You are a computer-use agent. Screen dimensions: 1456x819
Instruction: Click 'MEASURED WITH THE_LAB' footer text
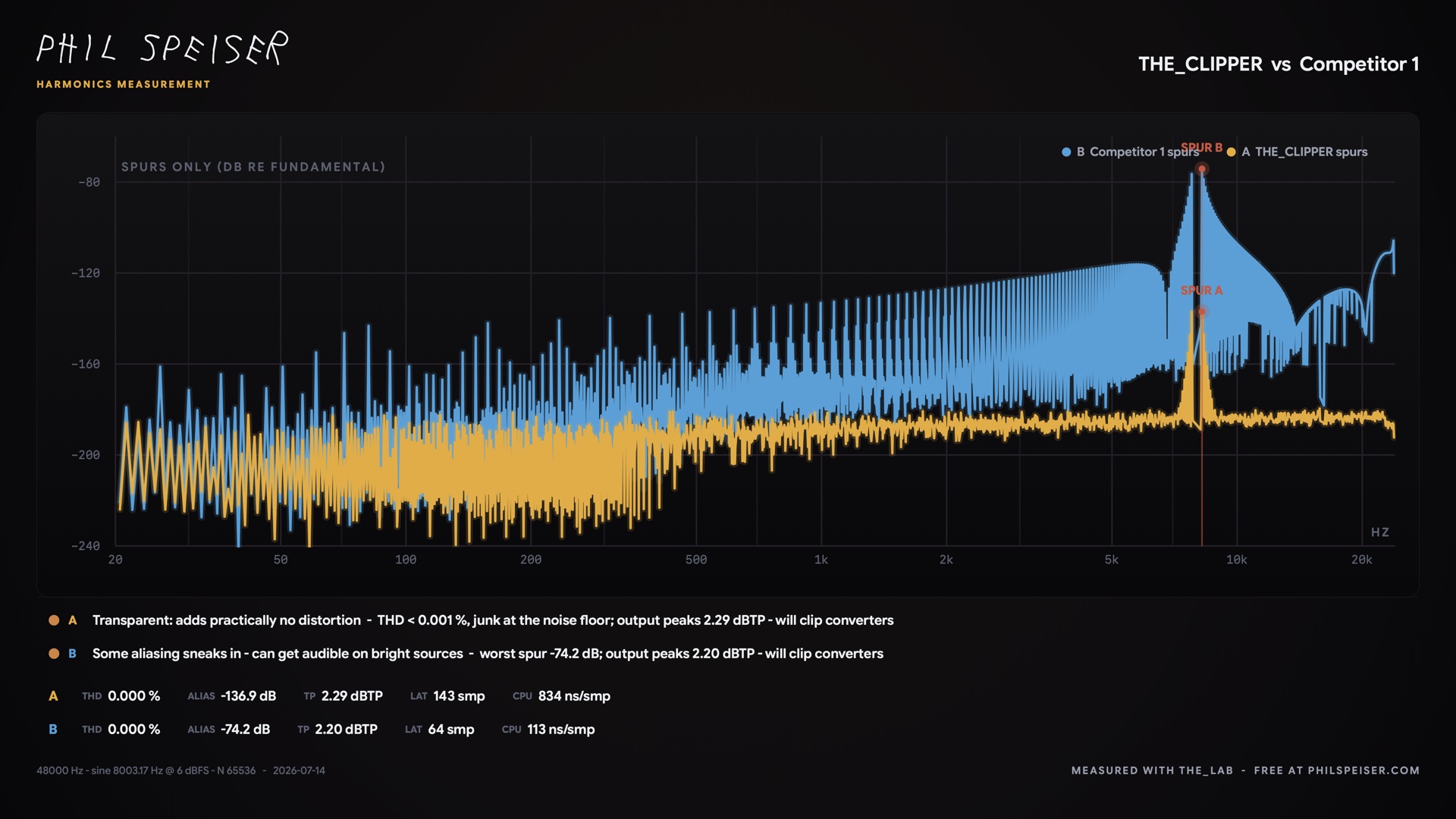click(x=1153, y=770)
